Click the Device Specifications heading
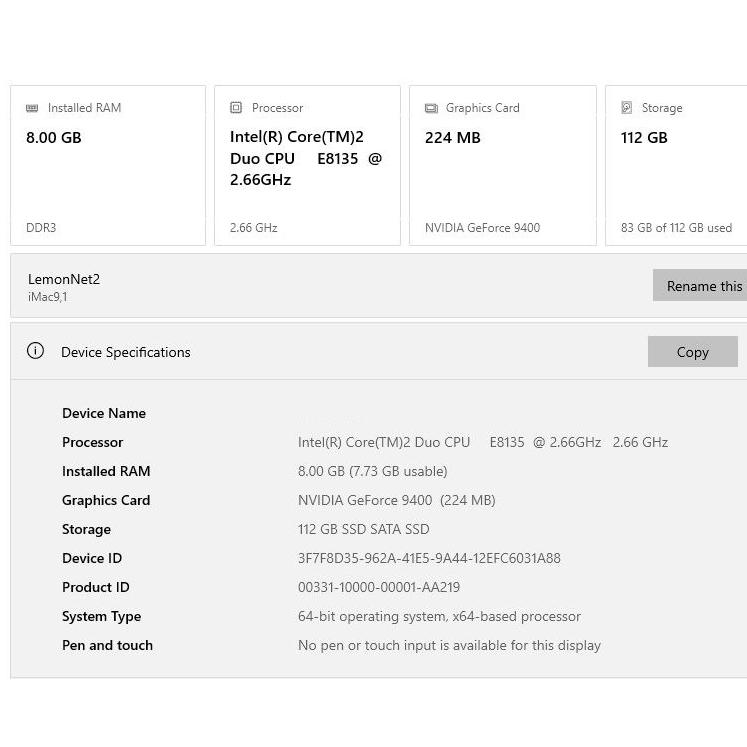The width and height of the screenshot is (747, 747). (126, 352)
